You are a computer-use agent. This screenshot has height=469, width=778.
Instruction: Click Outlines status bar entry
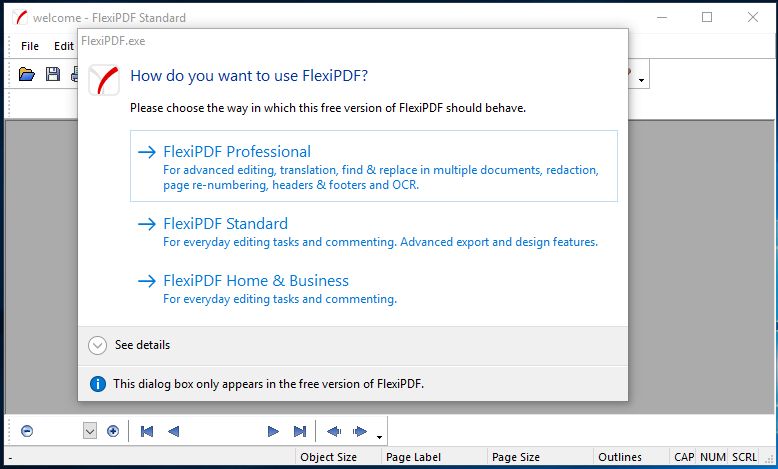[x=620, y=457]
